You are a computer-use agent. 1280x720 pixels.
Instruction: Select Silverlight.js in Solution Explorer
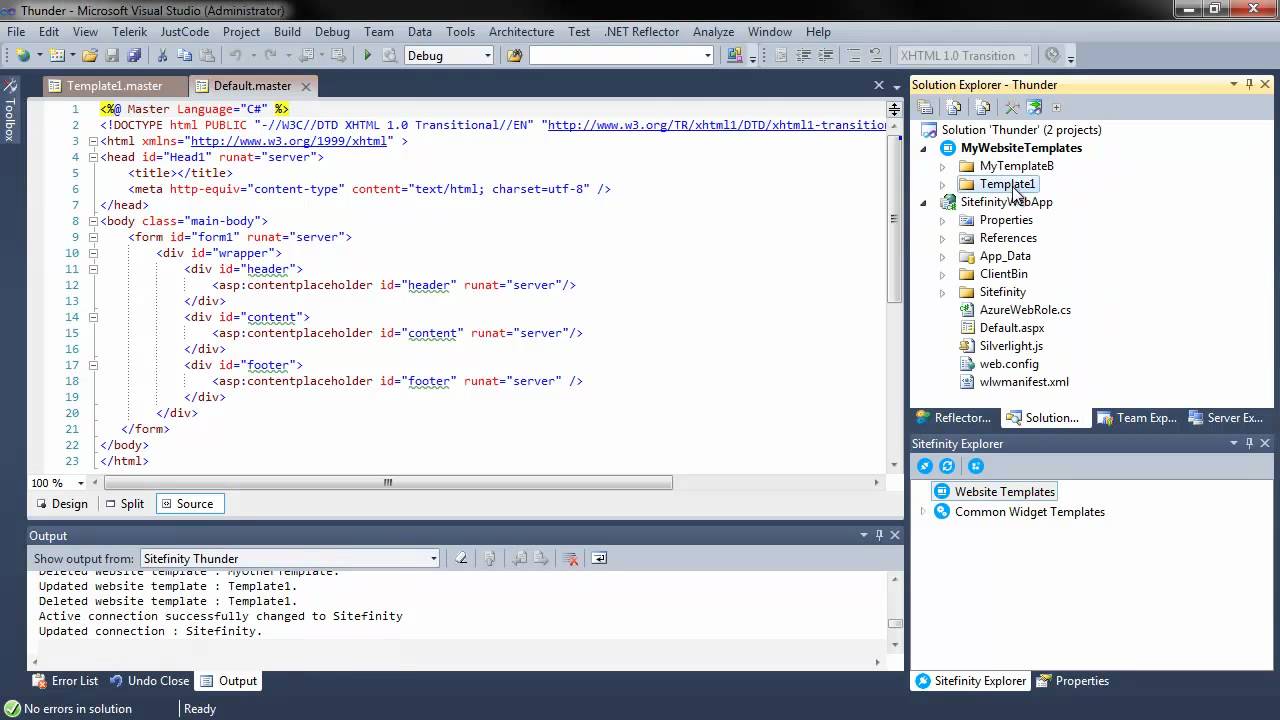[x=1011, y=346]
